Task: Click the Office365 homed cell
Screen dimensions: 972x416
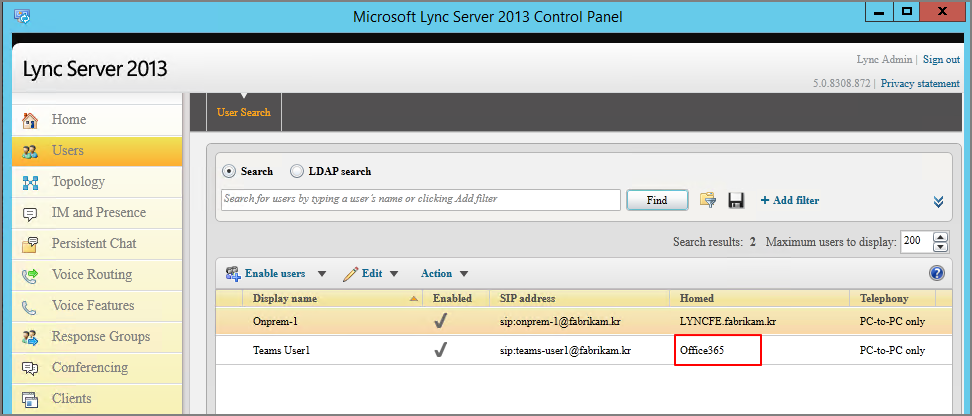Action: click(702, 351)
